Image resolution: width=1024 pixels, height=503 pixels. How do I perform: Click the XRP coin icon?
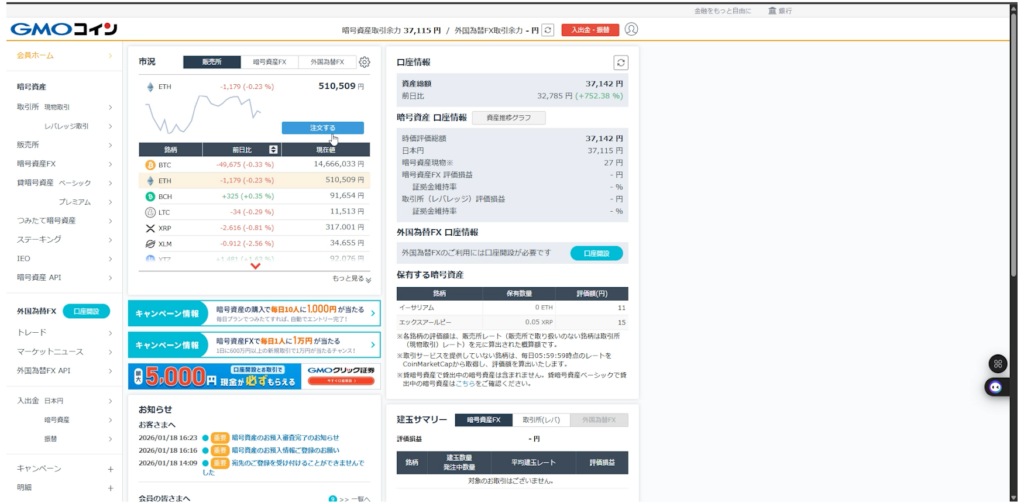click(x=151, y=228)
